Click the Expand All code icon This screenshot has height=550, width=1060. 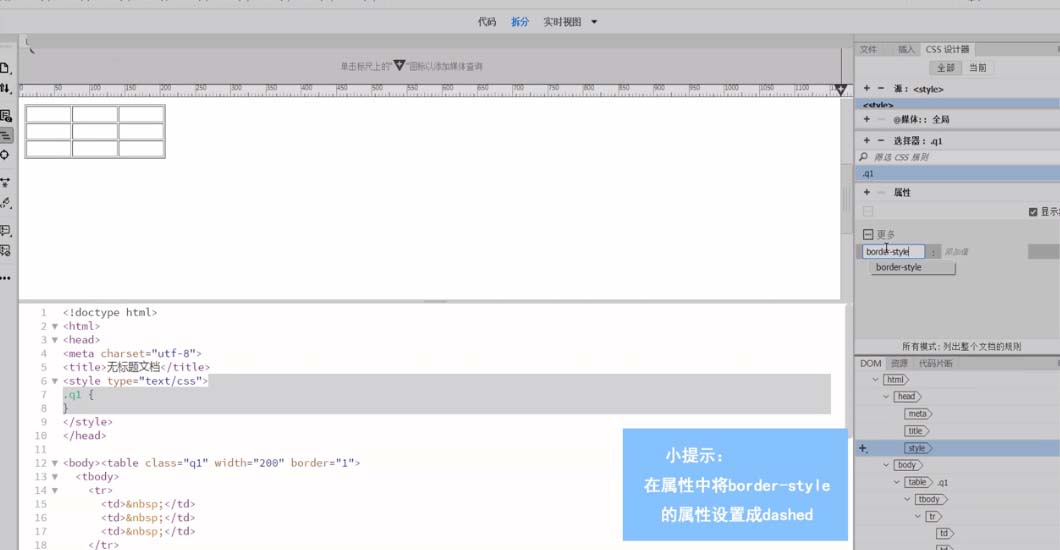tap(5, 183)
